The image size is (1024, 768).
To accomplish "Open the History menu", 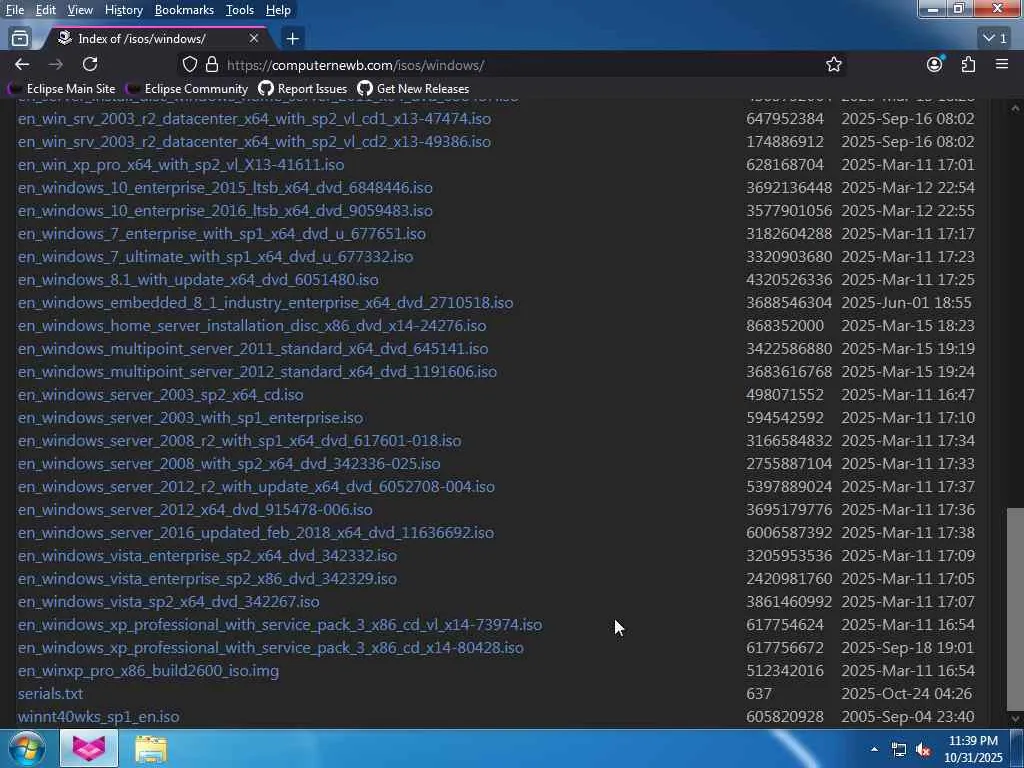I will [123, 10].
